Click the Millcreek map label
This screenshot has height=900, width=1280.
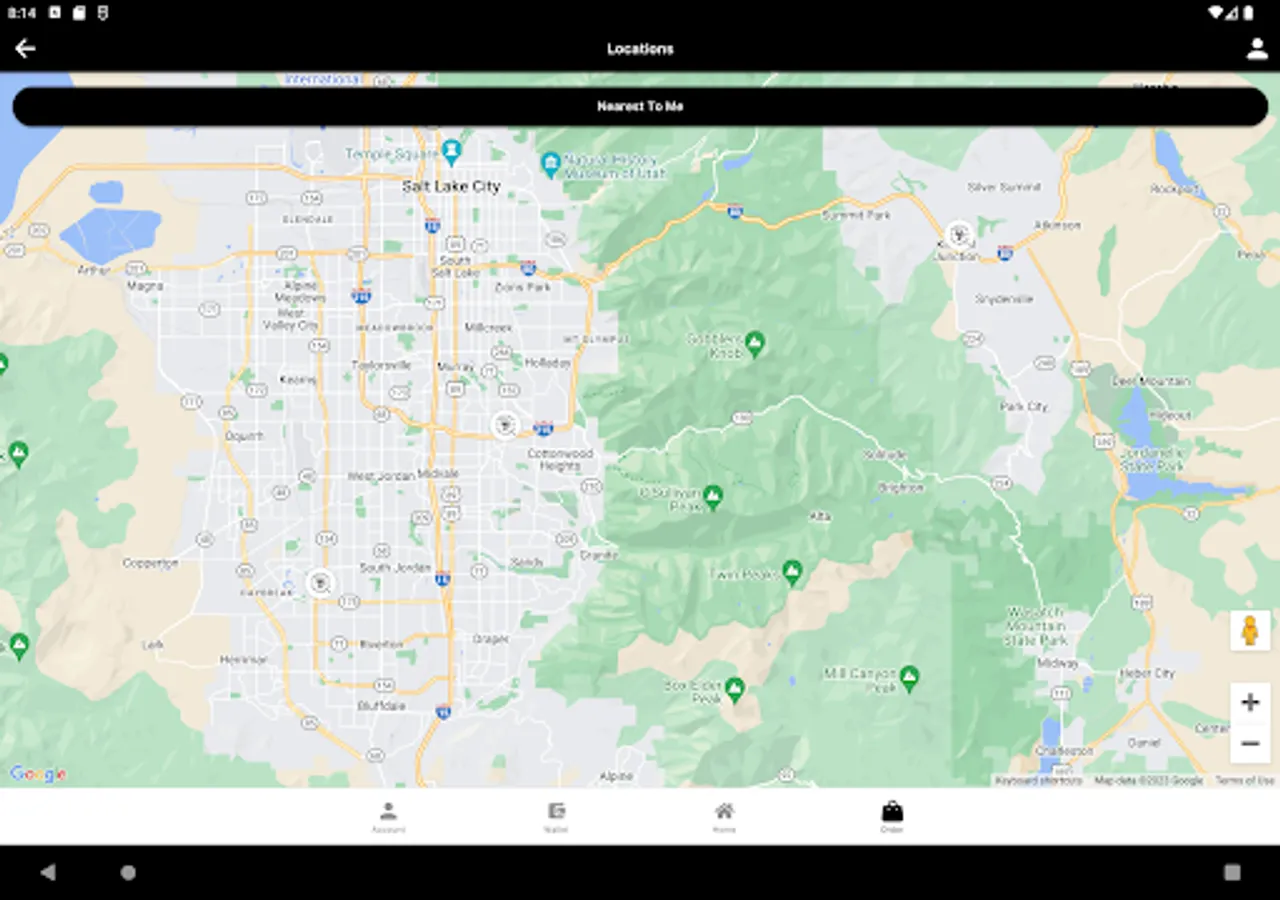488,327
